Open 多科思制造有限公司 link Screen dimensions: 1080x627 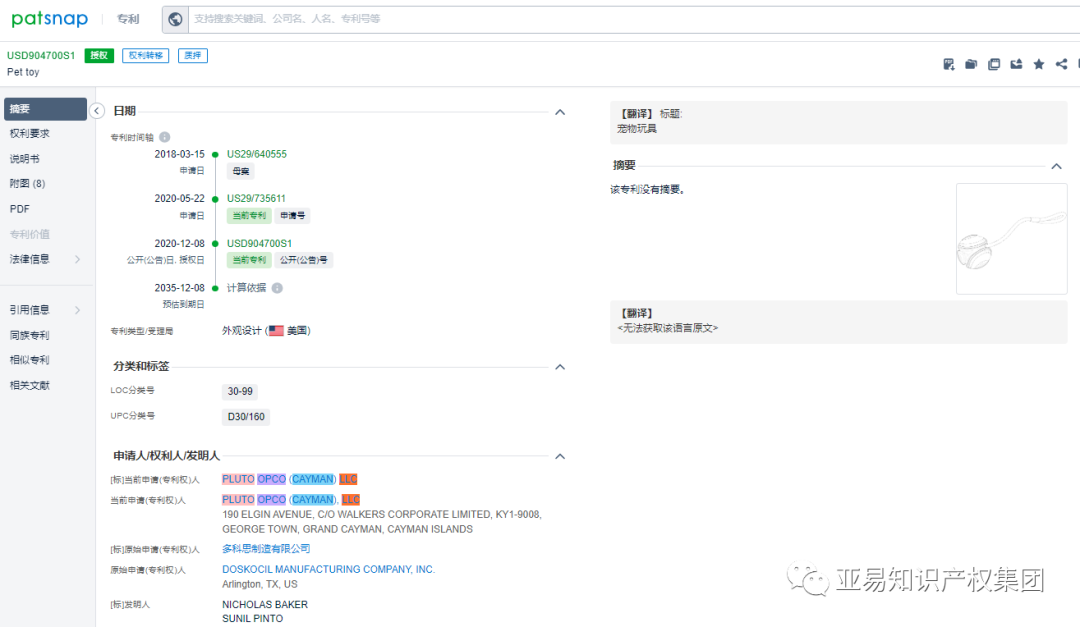coord(266,549)
